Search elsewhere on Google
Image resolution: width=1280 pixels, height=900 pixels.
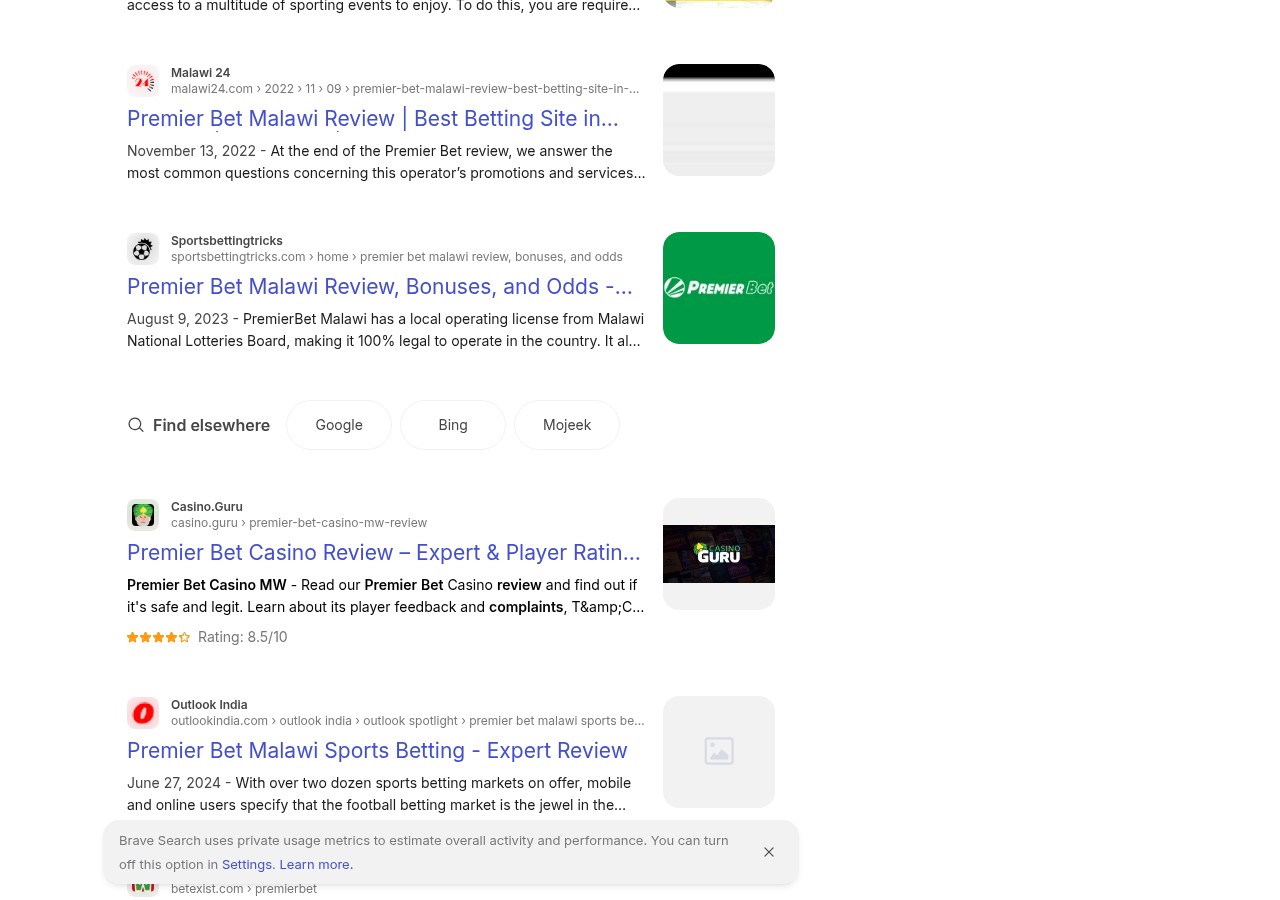tap(339, 425)
